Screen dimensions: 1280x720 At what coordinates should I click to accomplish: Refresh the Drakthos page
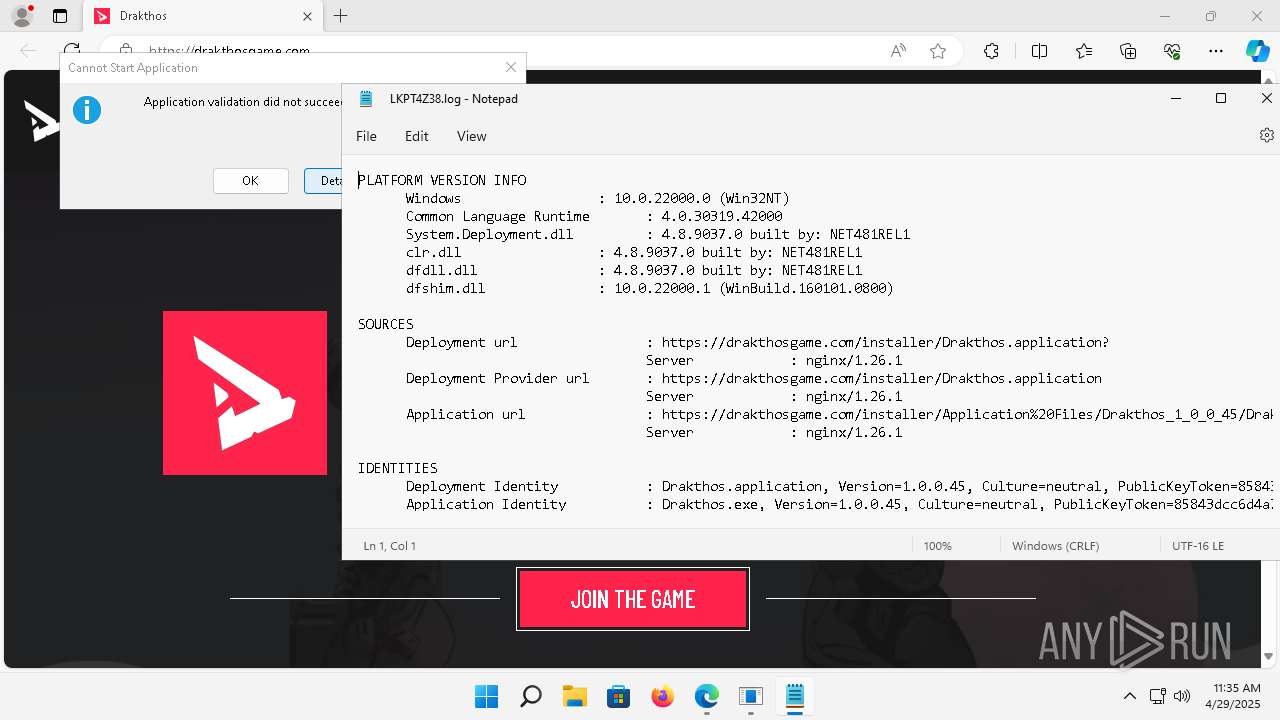point(71,50)
